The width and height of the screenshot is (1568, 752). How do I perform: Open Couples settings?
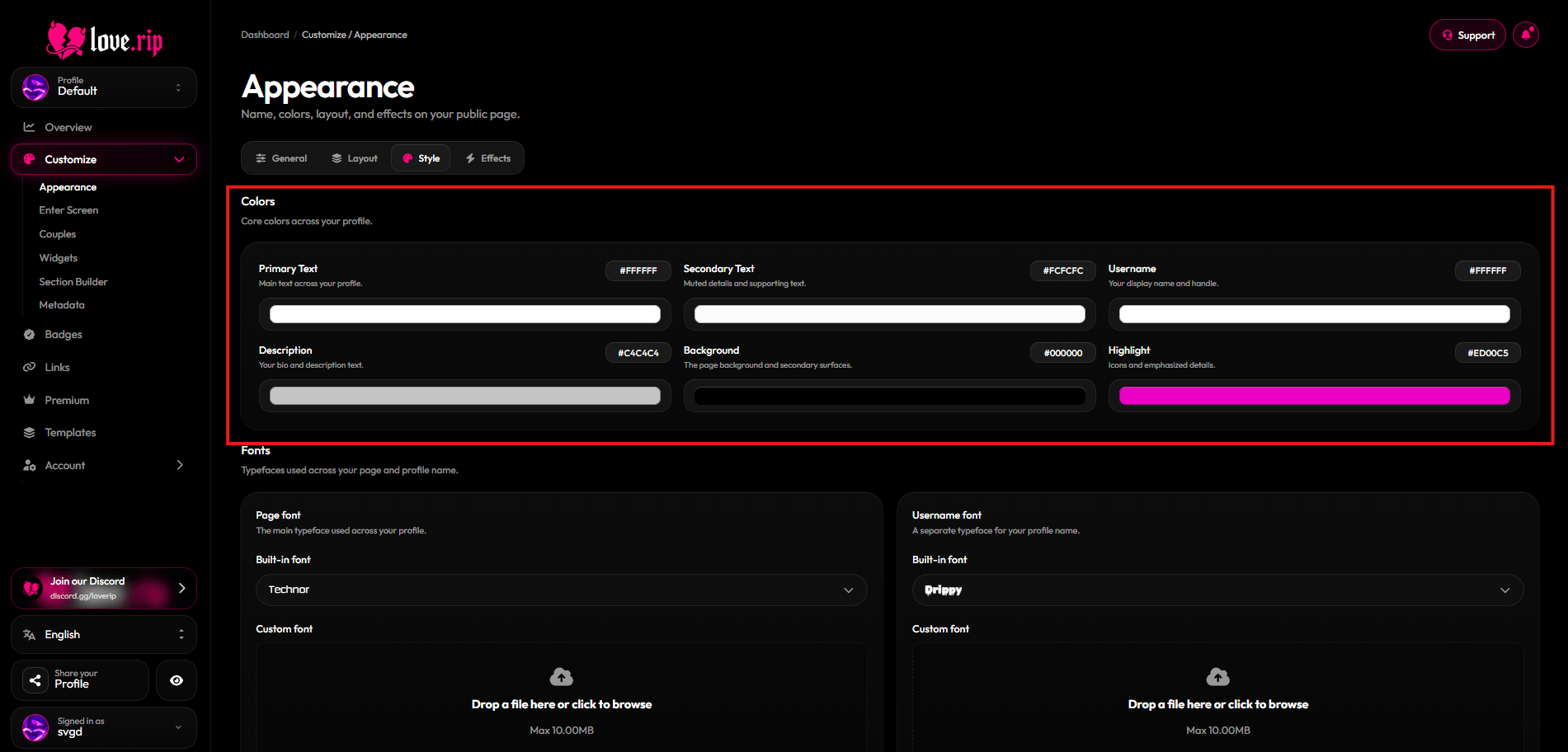pyautogui.click(x=57, y=234)
